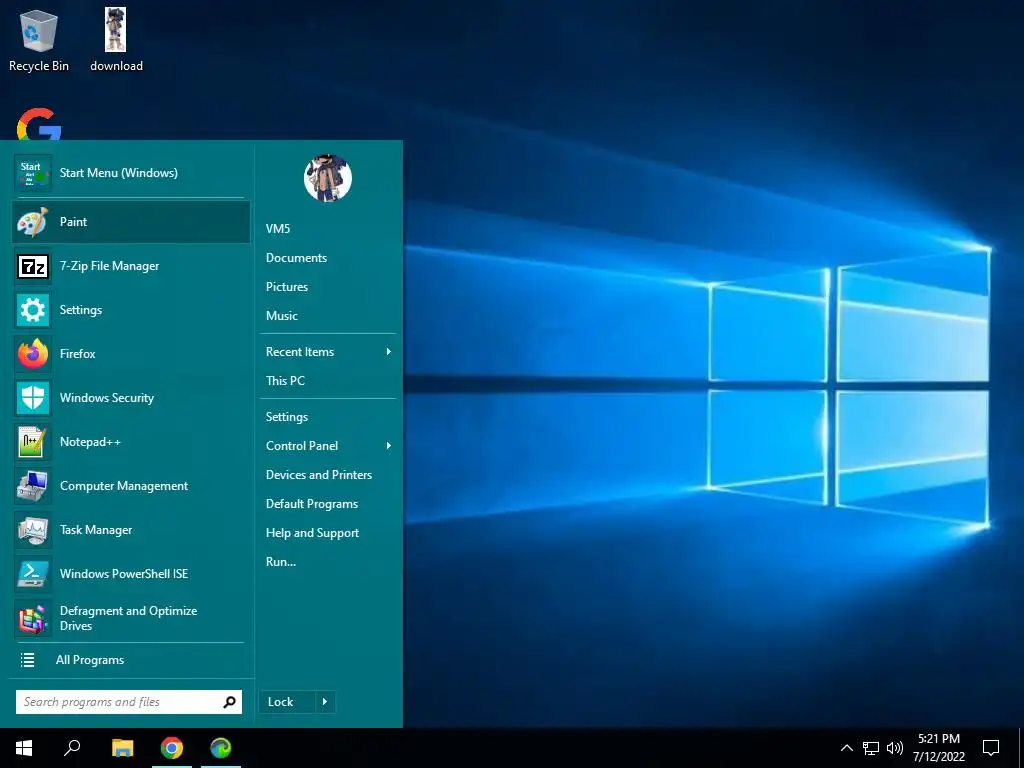Click the Firefox label text
This screenshot has height=768, width=1024.
click(x=78, y=354)
